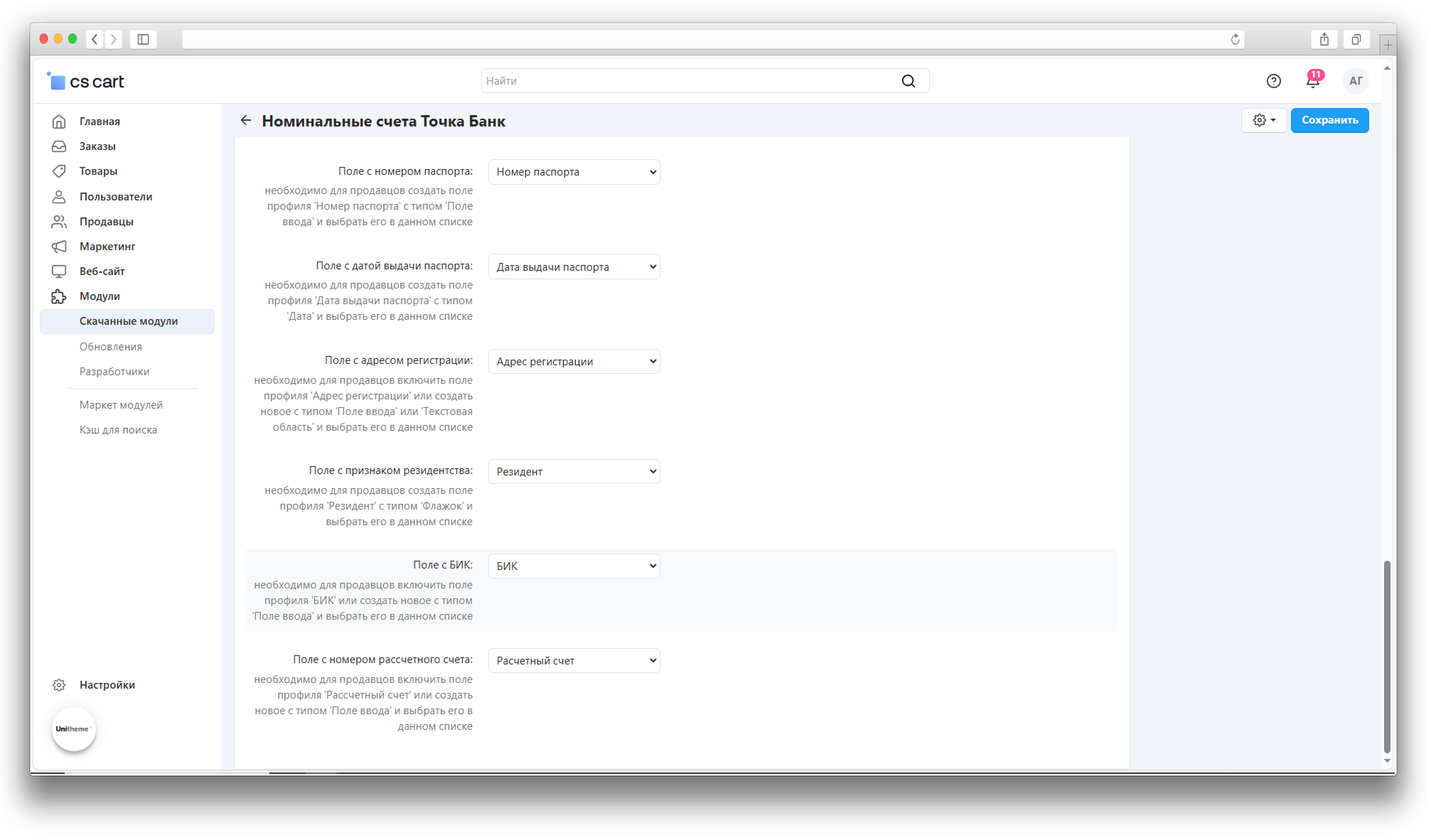Open the Маркет модулей link
The height and width of the screenshot is (840, 1431).
[121, 405]
